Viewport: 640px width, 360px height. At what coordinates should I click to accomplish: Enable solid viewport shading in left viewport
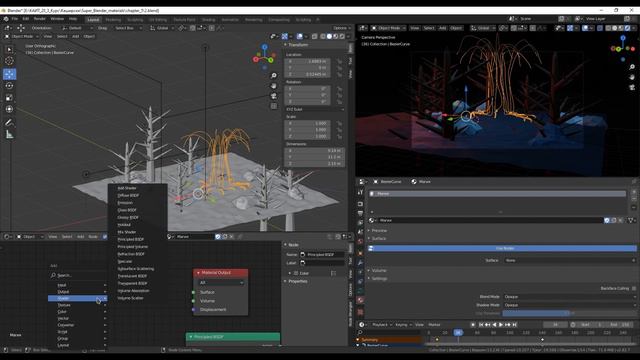pos(329,36)
